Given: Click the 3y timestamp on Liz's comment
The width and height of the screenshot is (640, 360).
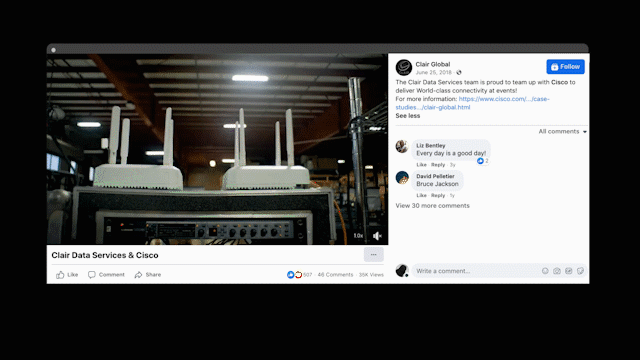Looking at the screenshot, I should [452, 164].
